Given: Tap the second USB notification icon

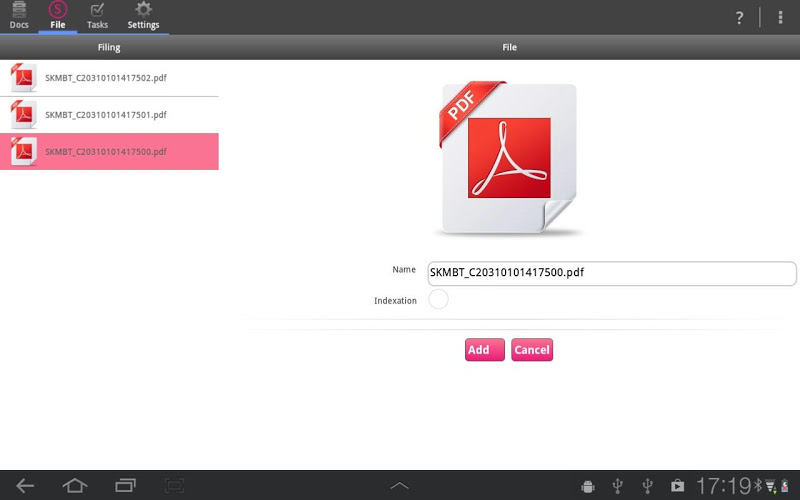Looking at the screenshot, I should [x=647, y=486].
